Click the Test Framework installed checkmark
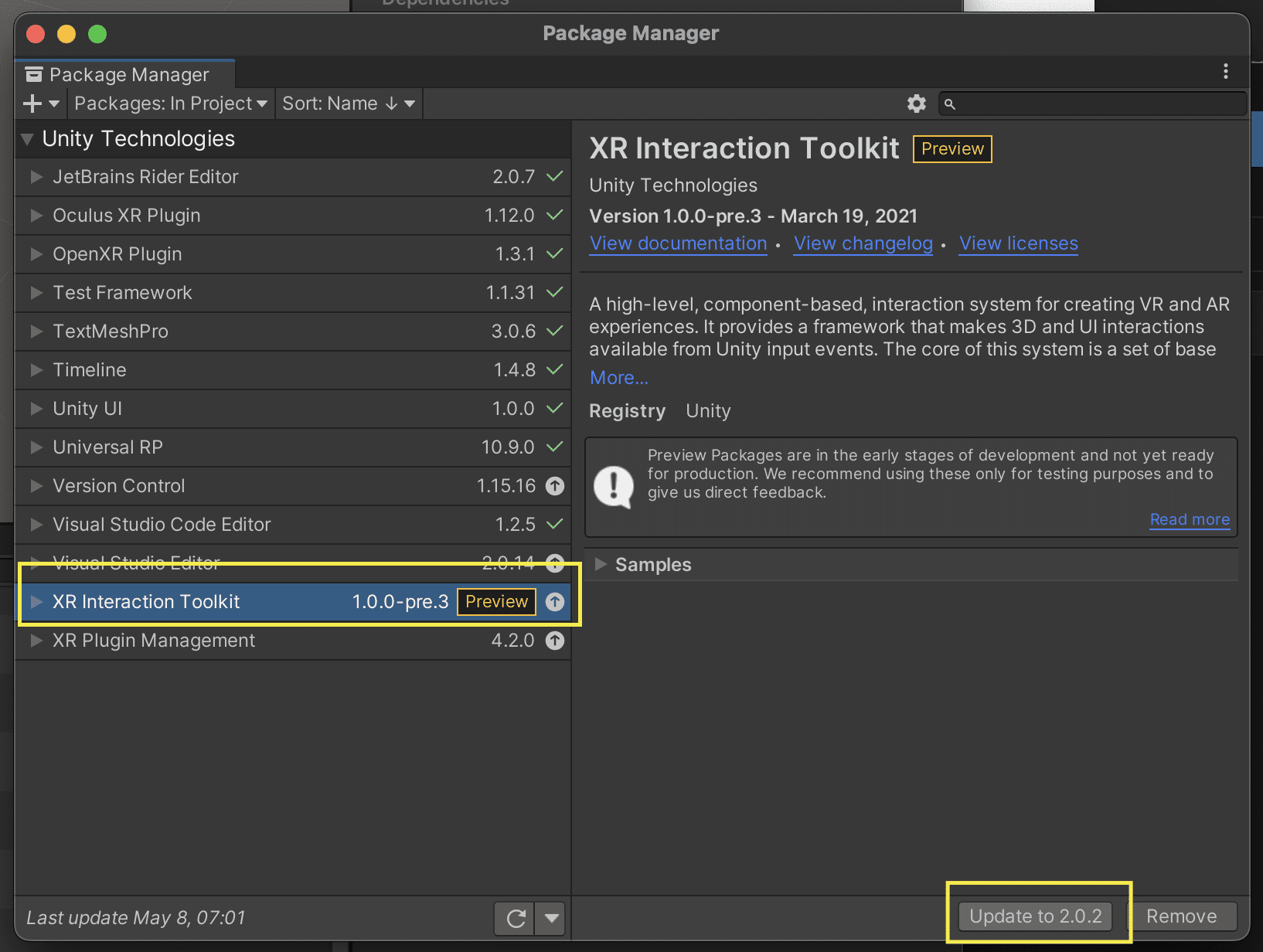 pos(554,292)
